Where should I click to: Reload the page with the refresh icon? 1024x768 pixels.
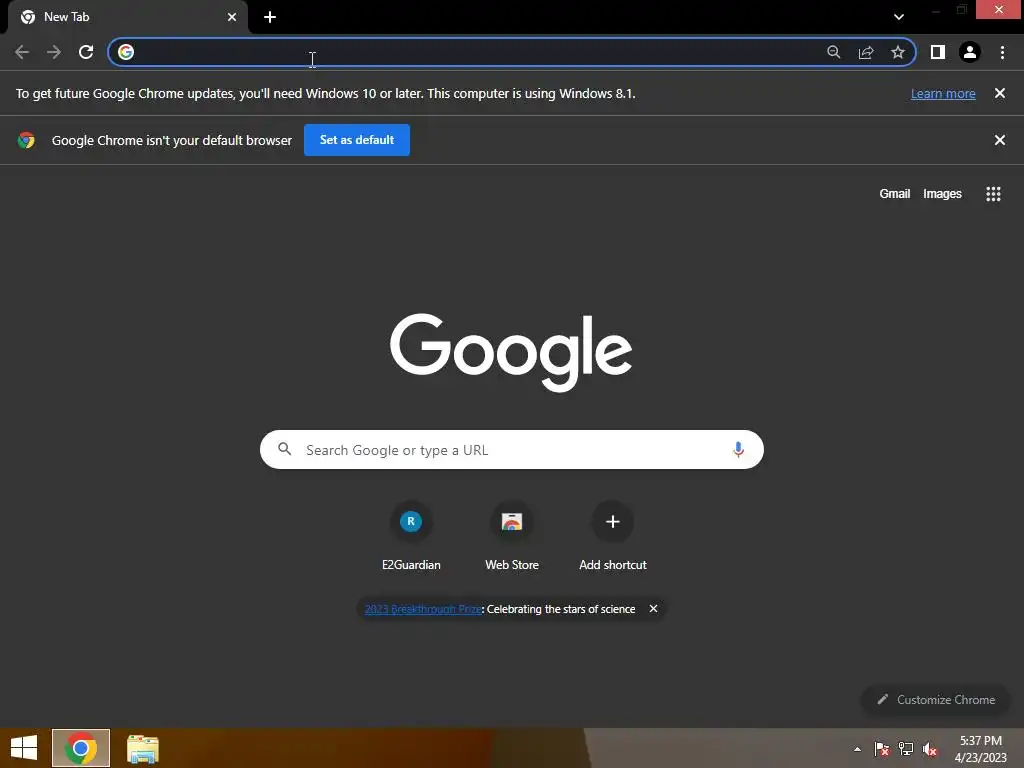coord(86,52)
